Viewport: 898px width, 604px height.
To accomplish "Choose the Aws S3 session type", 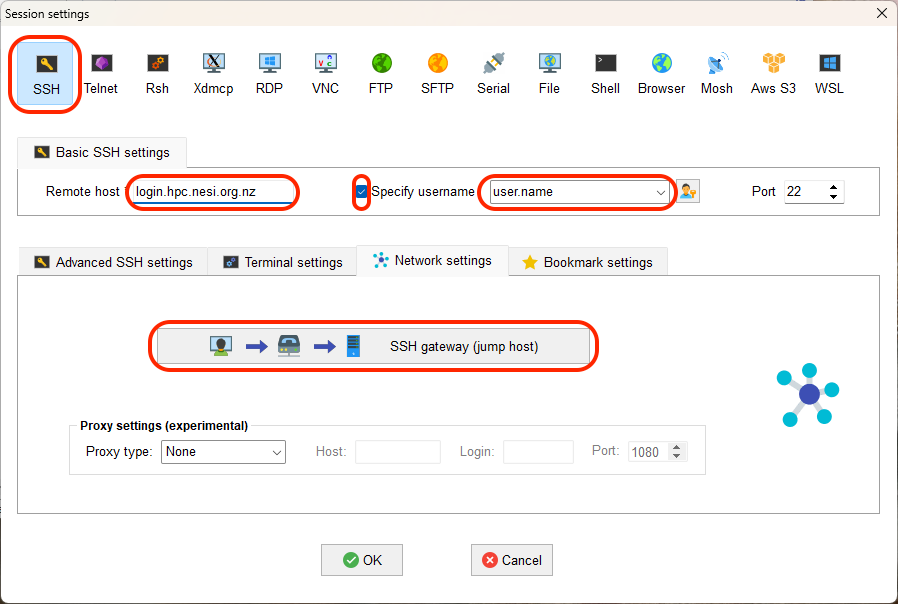I will 773,74.
